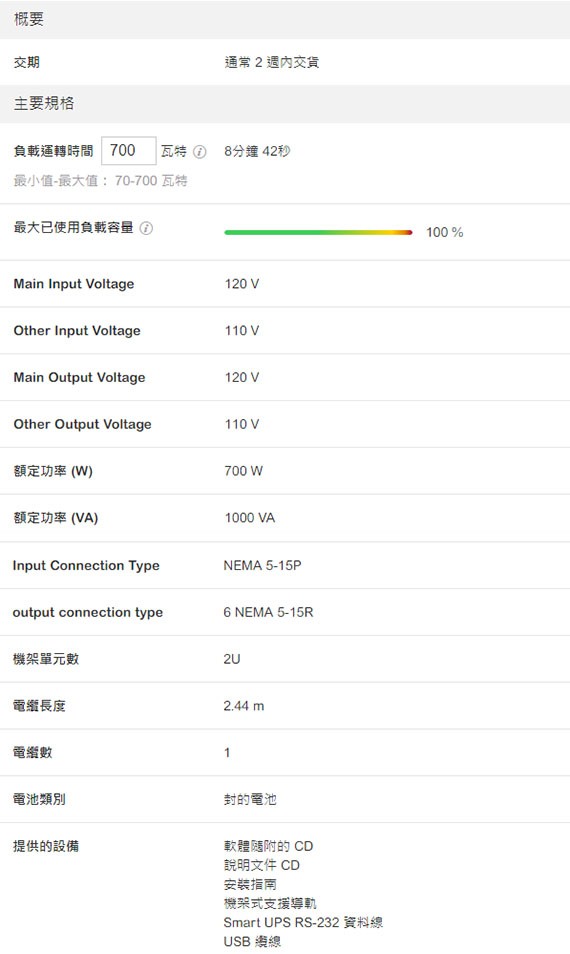The width and height of the screenshot is (570, 954).
Task: Click the 通常 2 週內交貨 delivery text
Action: (271, 62)
